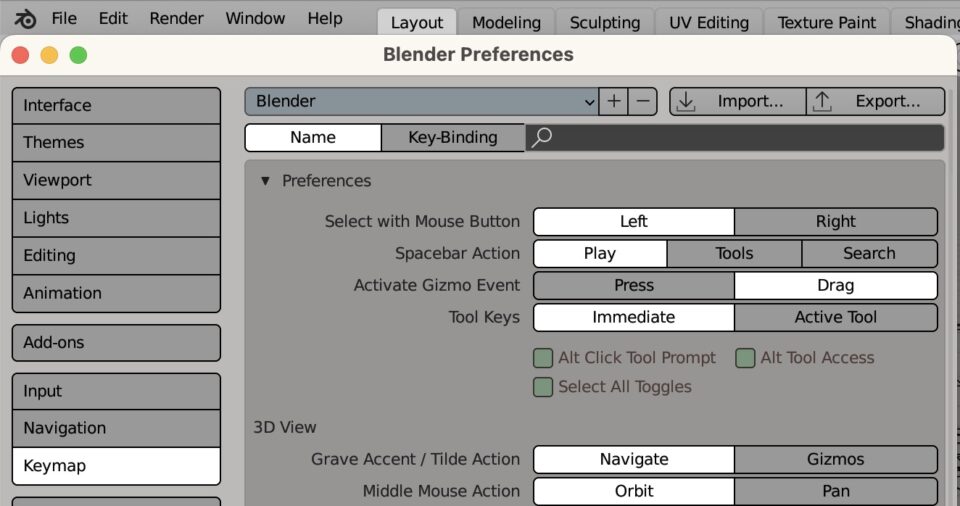
Task: Filter keymap by Key-Binding
Action: pyautogui.click(x=452, y=138)
